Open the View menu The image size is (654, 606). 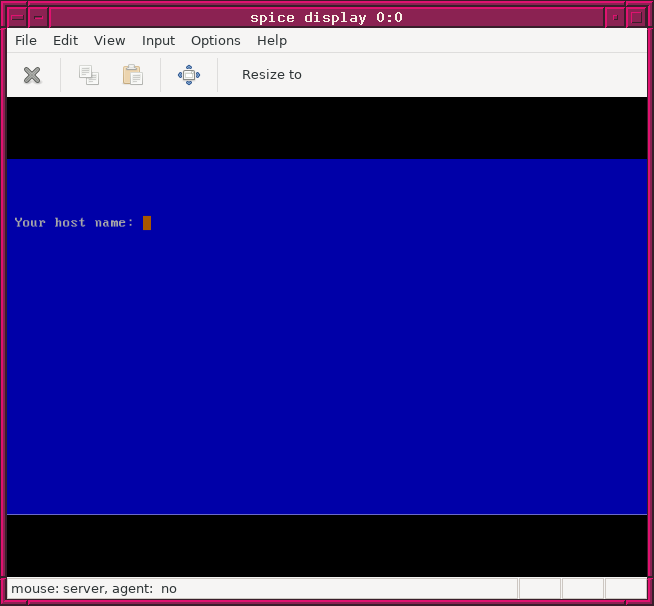[x=110, y=40]
